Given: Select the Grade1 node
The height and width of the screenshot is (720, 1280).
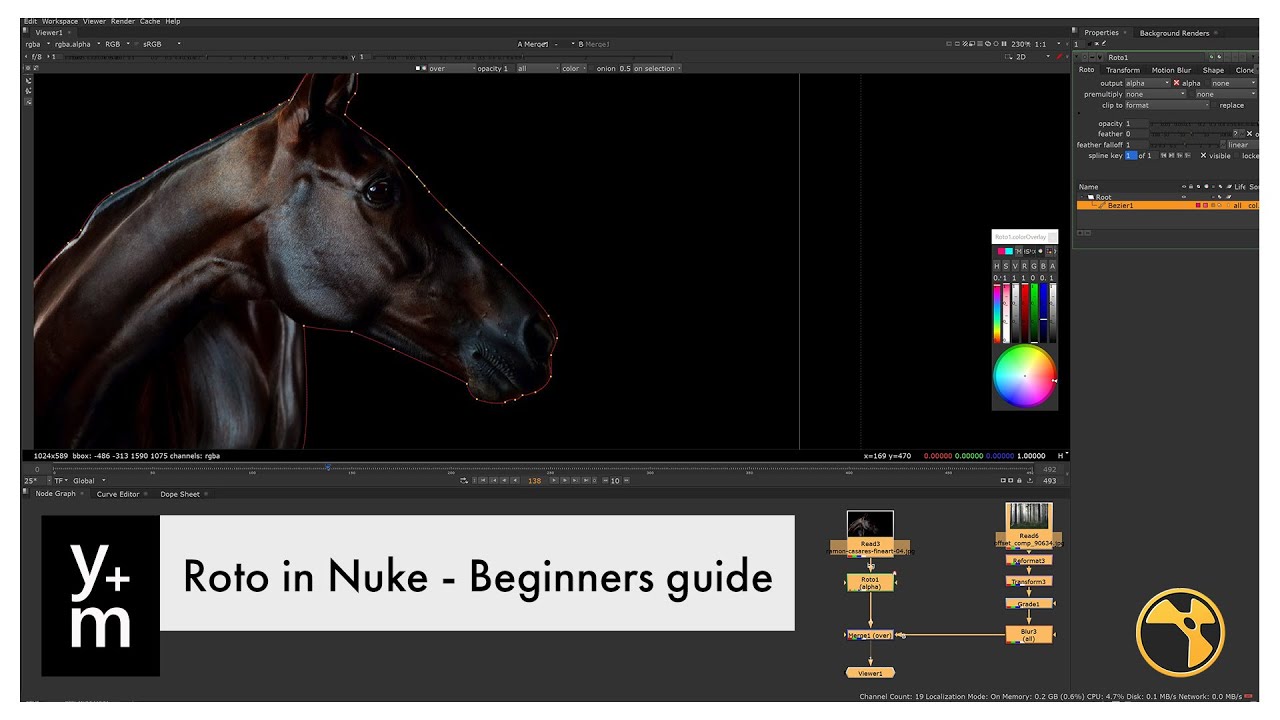Looking at the screenshot, I should point(1029,604).
